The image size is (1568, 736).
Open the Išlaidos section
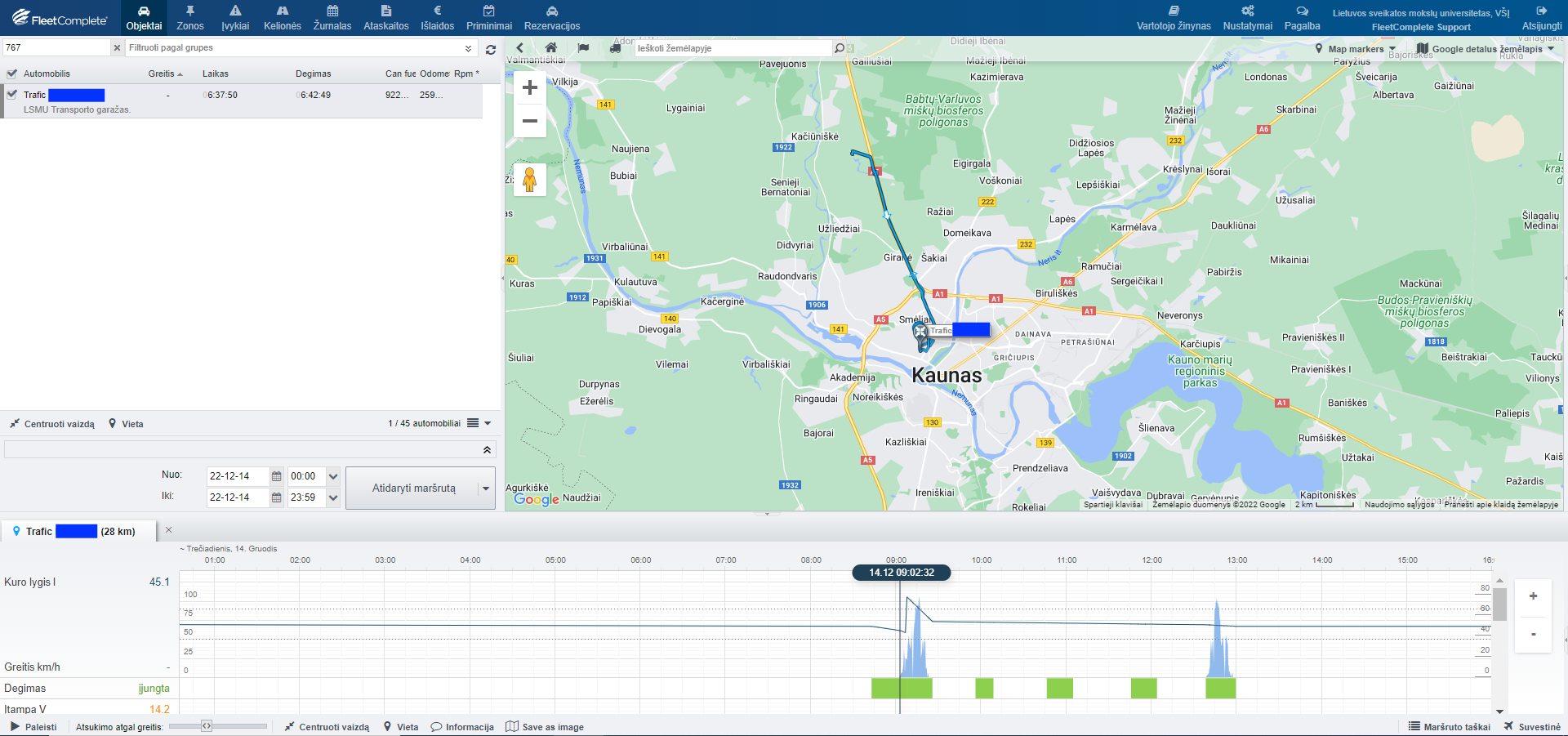(438, 18)
